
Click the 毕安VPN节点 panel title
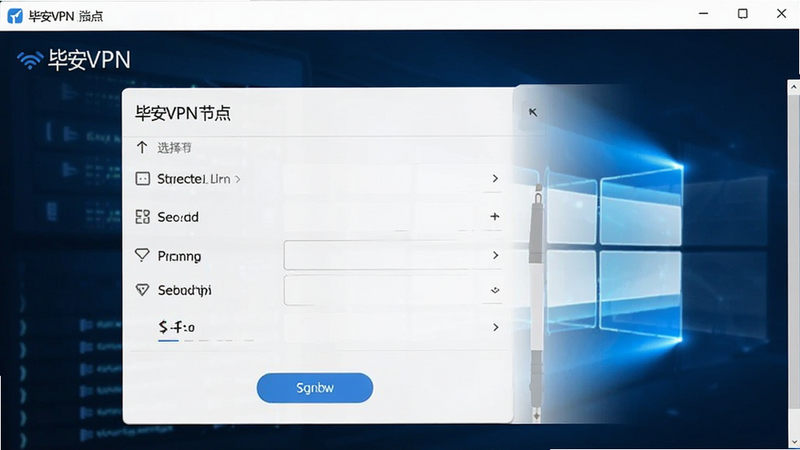[183, 113]
